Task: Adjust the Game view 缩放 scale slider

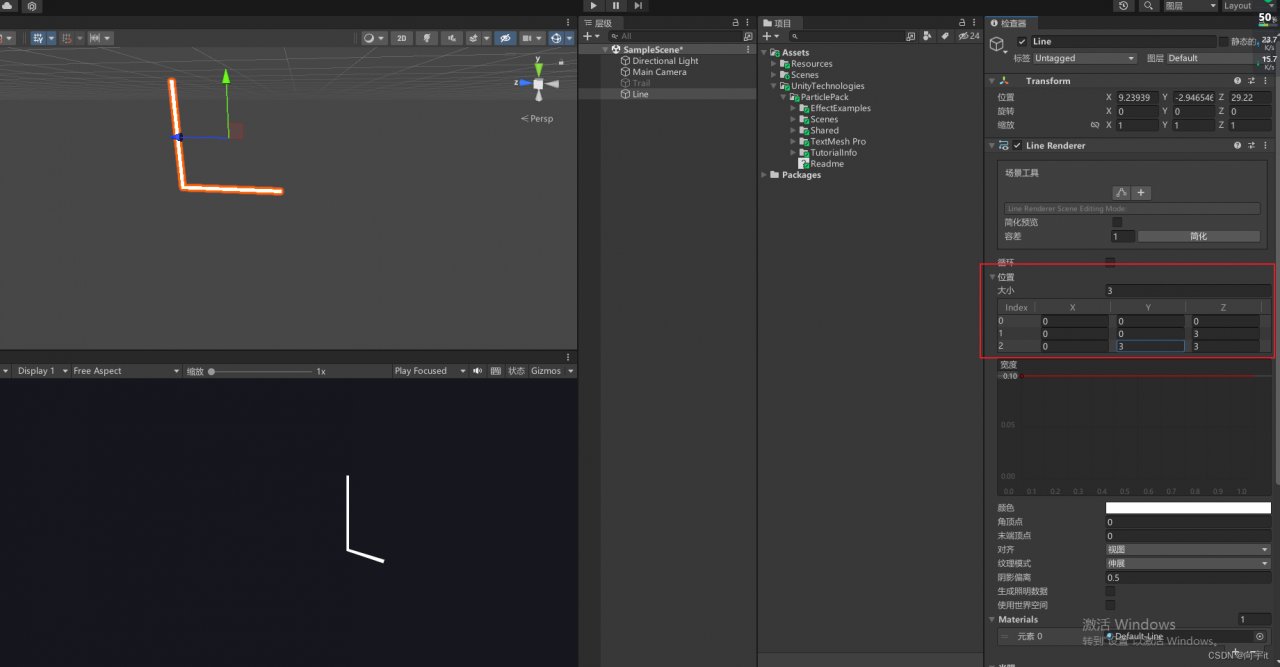Action: [260, 371]
